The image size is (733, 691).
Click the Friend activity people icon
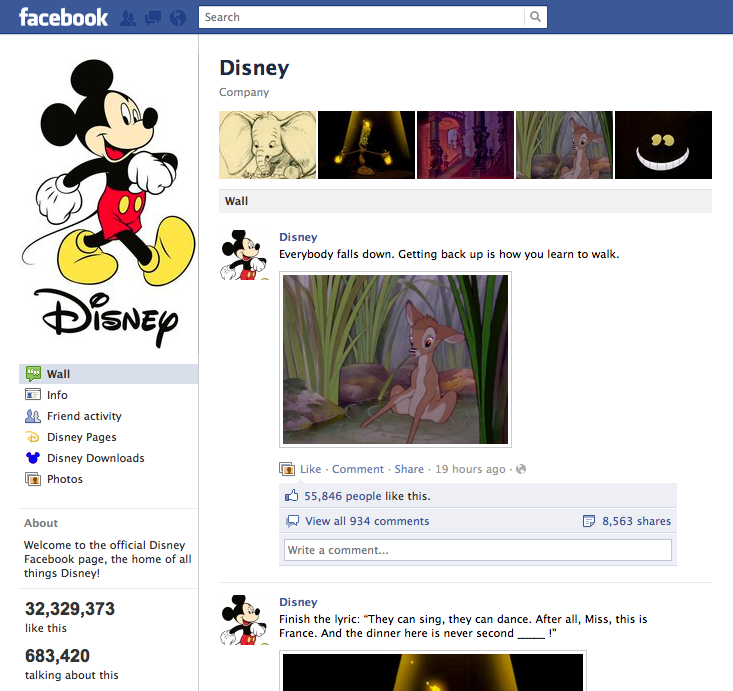[x=33, y=416]
